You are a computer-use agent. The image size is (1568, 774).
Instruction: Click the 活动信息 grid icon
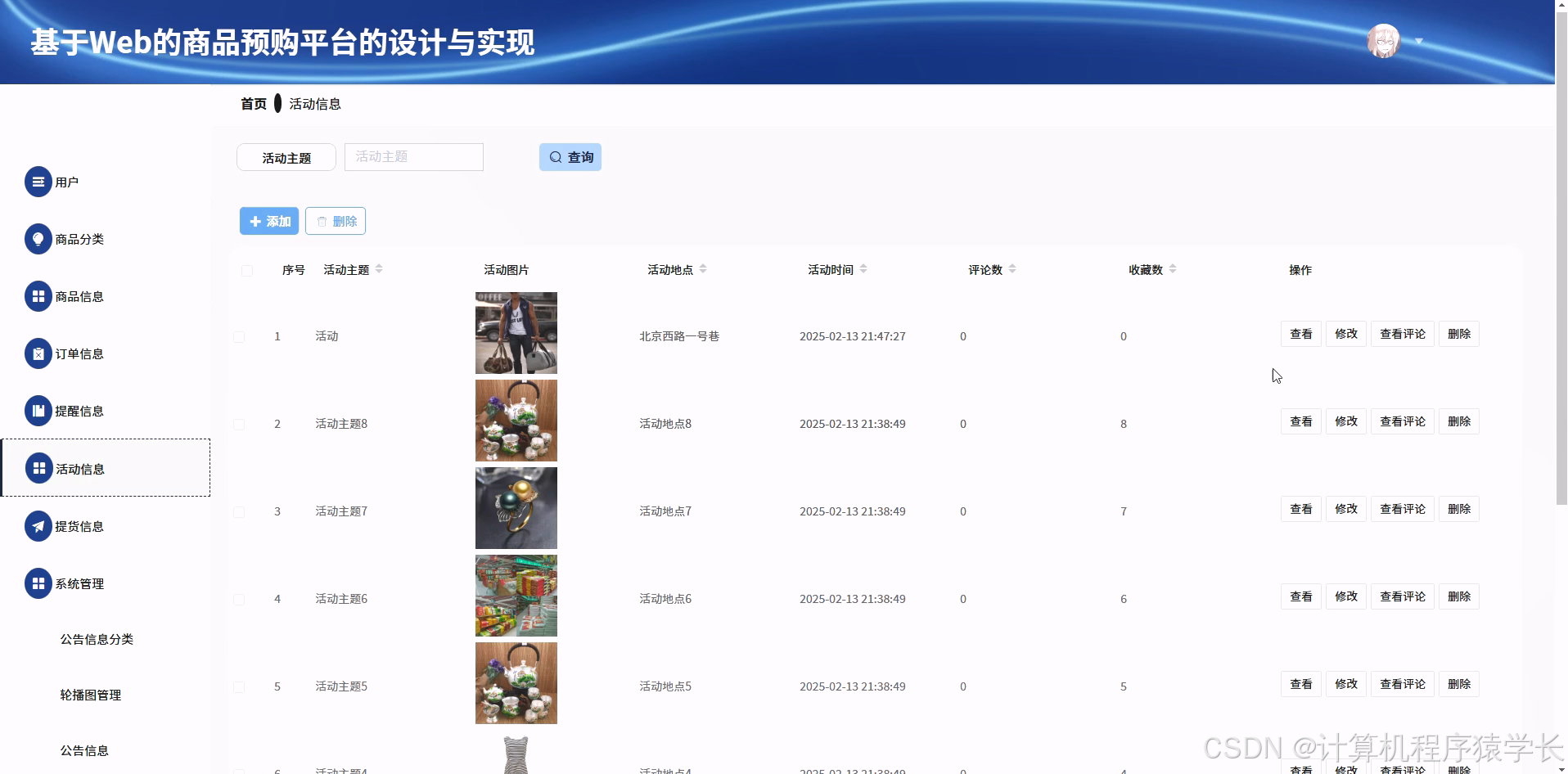(x=38, y=467)
